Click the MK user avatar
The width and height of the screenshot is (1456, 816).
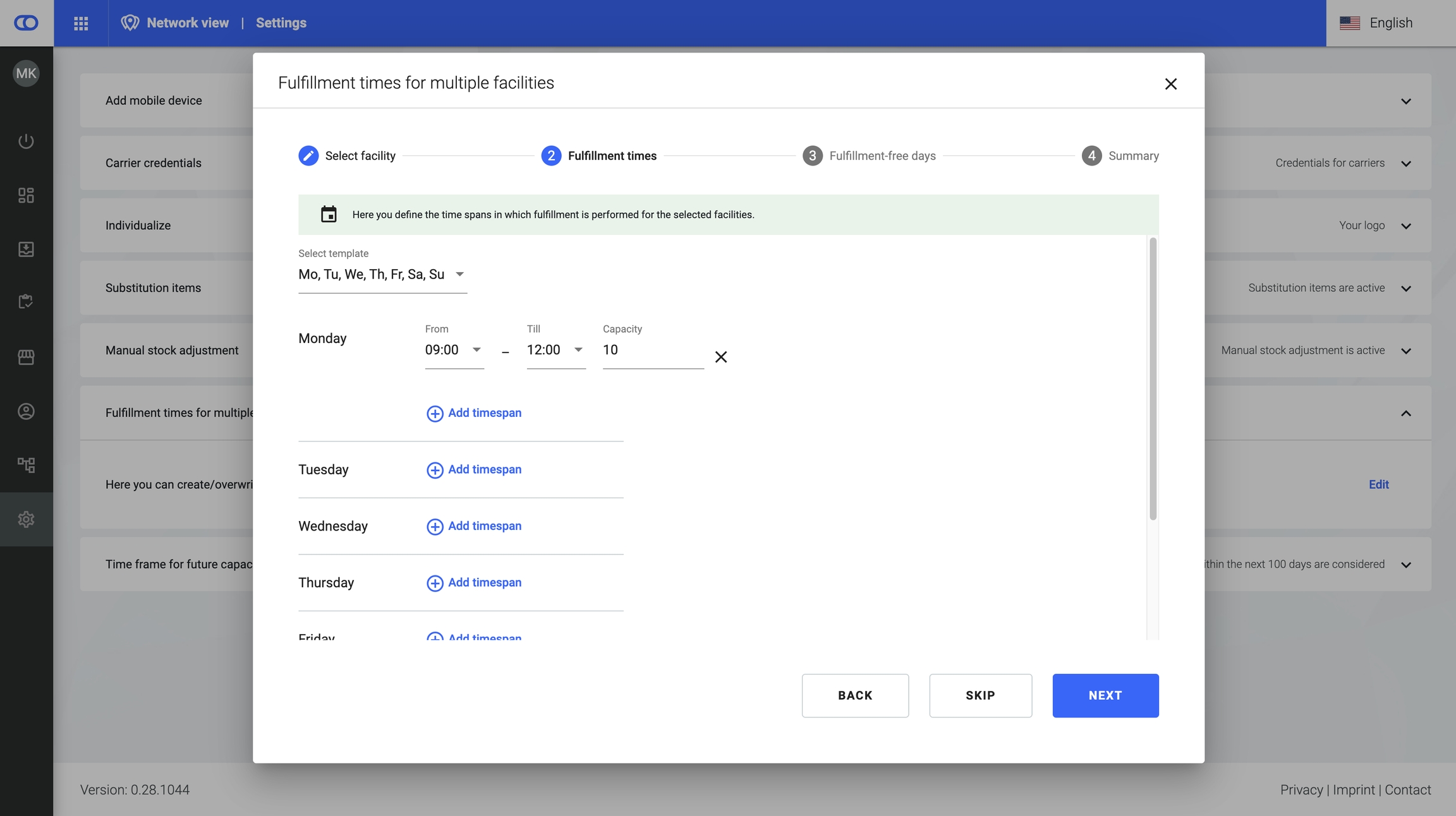click(26, 73)
